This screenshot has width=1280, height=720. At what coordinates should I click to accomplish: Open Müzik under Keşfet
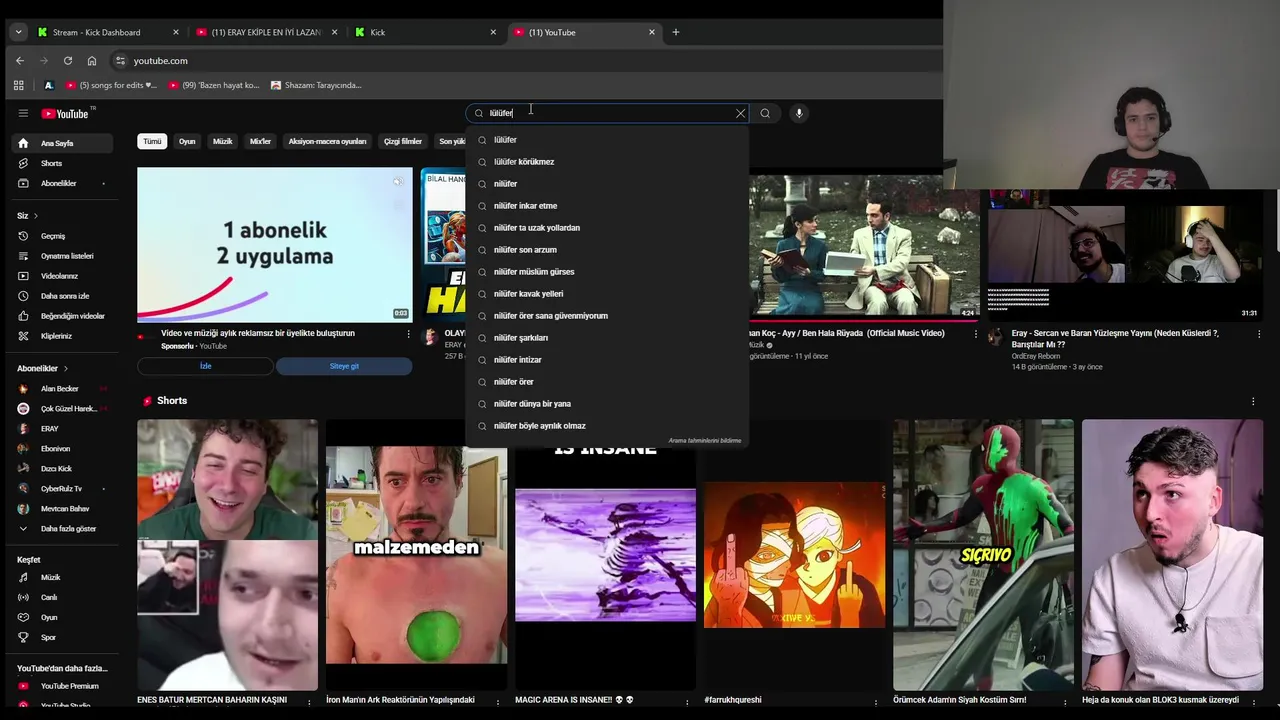coord(64,577)
